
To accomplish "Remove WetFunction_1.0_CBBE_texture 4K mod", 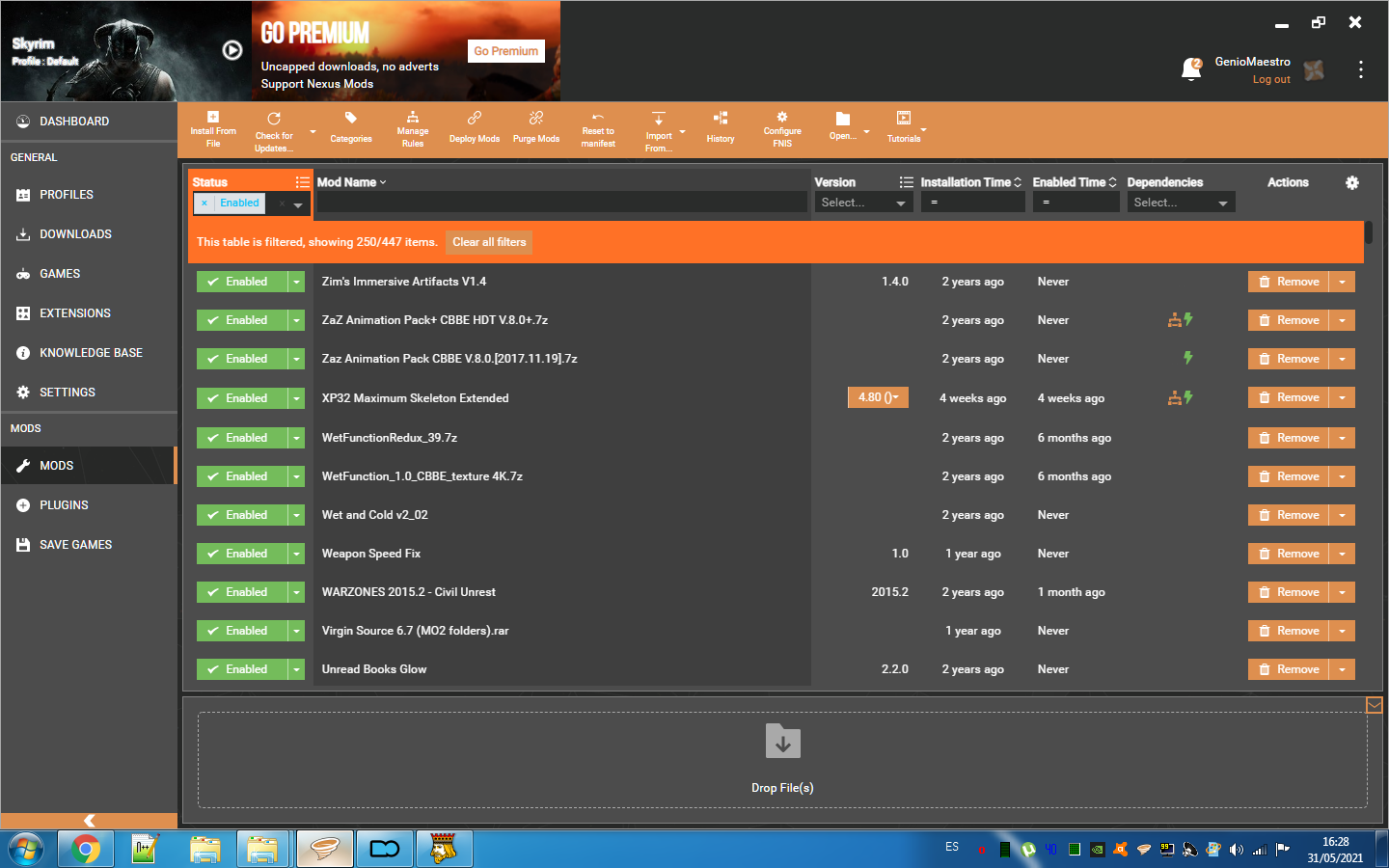I will coord(1289,476).
